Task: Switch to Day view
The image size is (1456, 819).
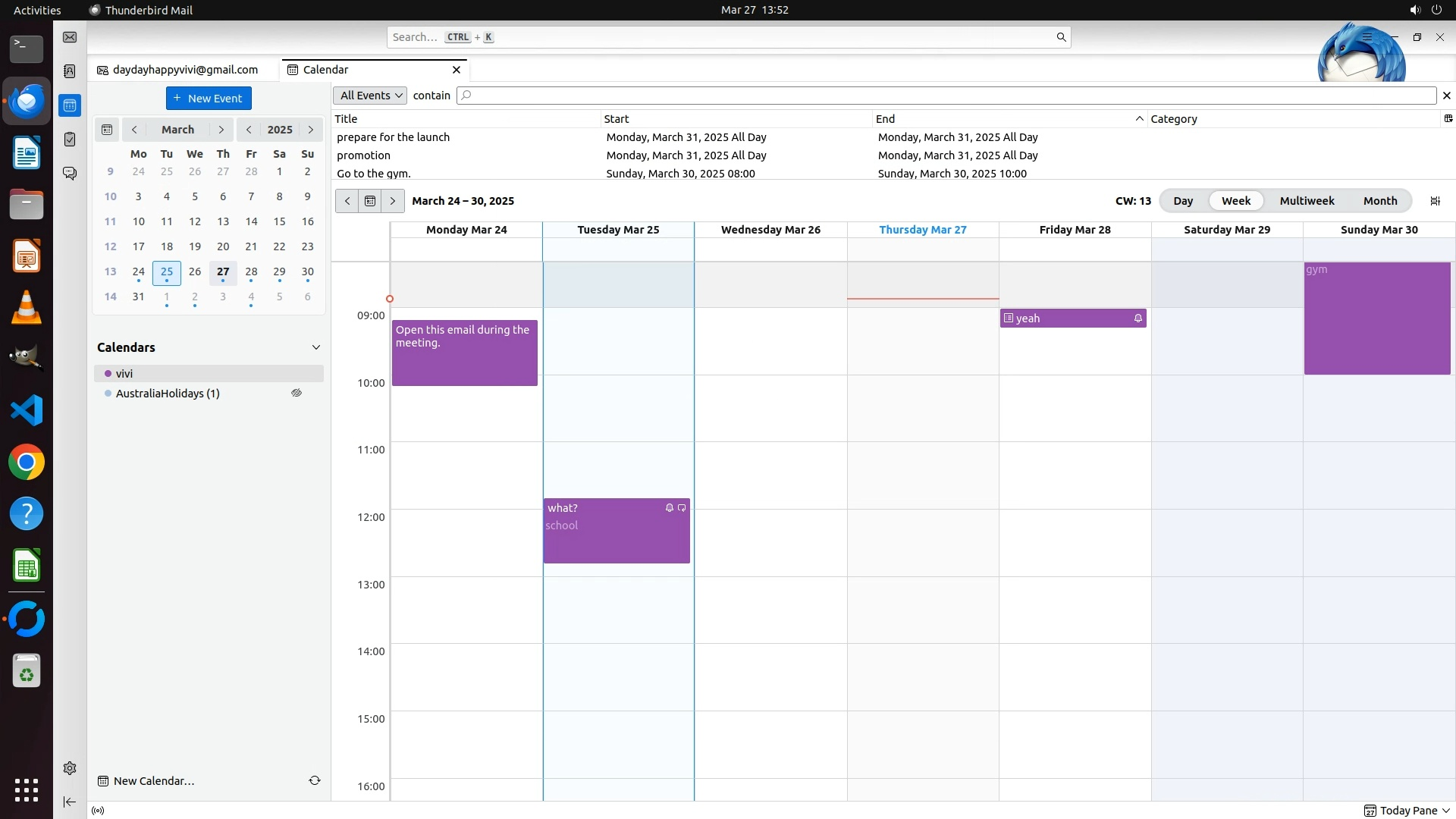Action: click(1182, 201)
